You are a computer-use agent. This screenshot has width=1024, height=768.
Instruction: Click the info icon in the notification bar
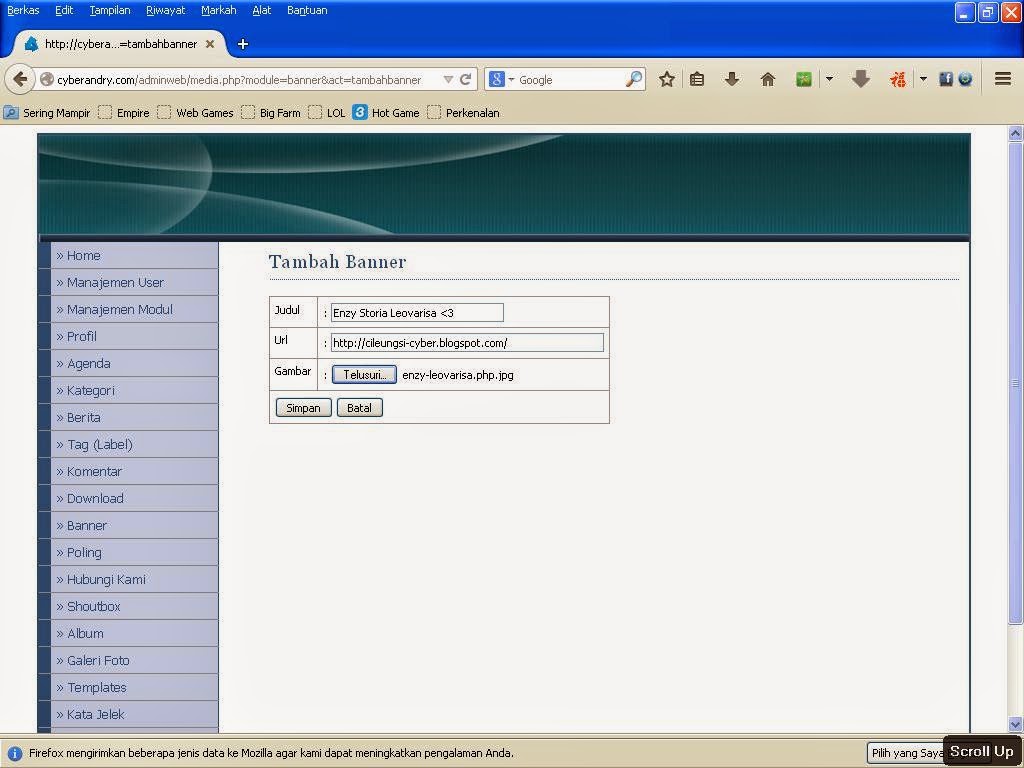coord(14,754)
